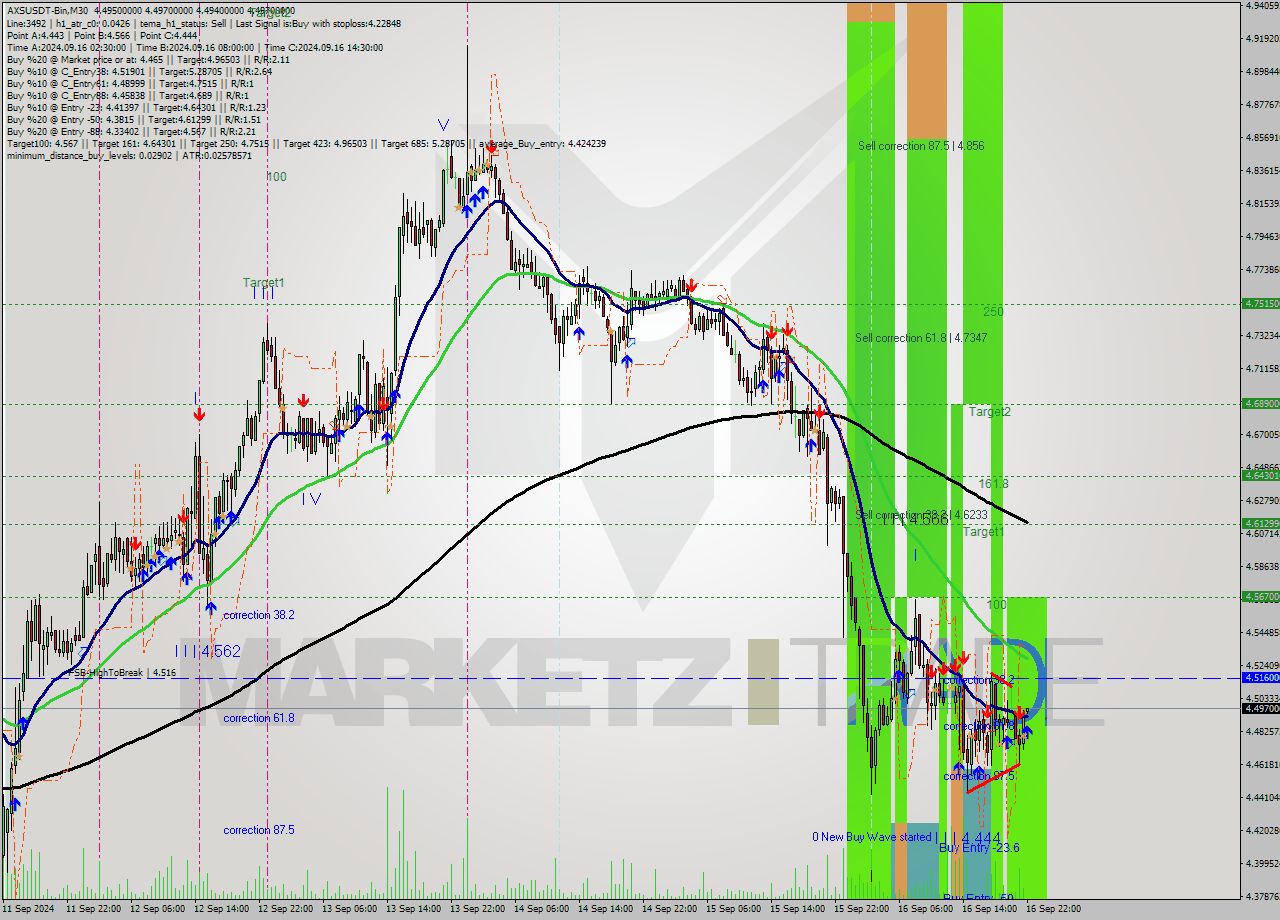Click the 4.68900 price level tag
This screenshot has width=1280, height=920.
click(x=1260, y=403)
